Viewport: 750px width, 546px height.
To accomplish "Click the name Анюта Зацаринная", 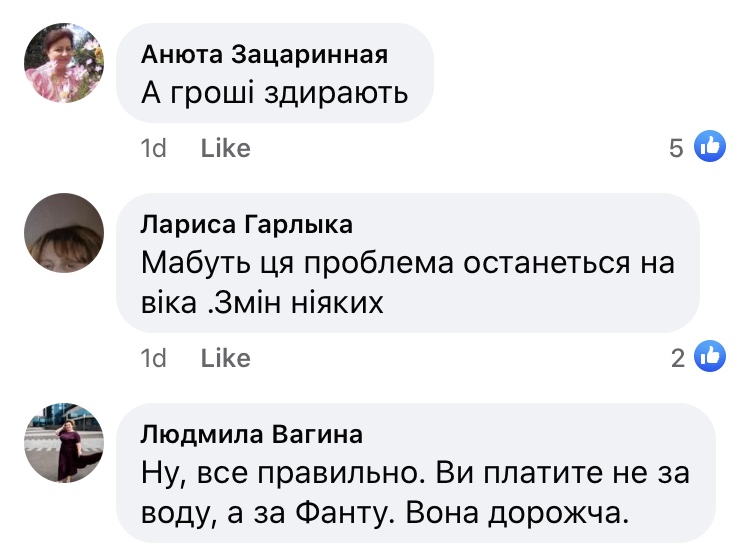I will (x=264, y=54).
